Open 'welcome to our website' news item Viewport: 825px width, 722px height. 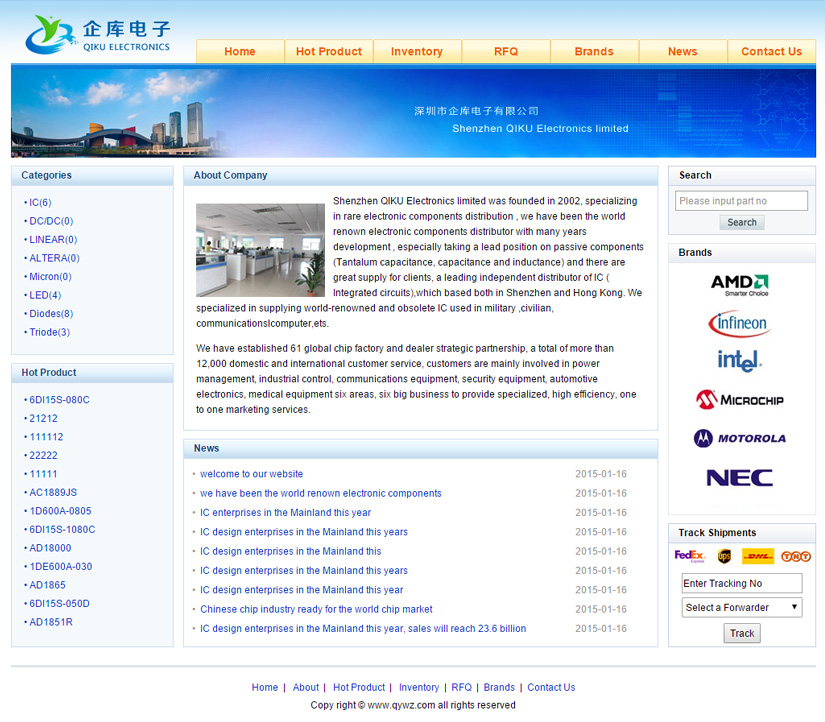pyautogui.click(x=251, y=474)
